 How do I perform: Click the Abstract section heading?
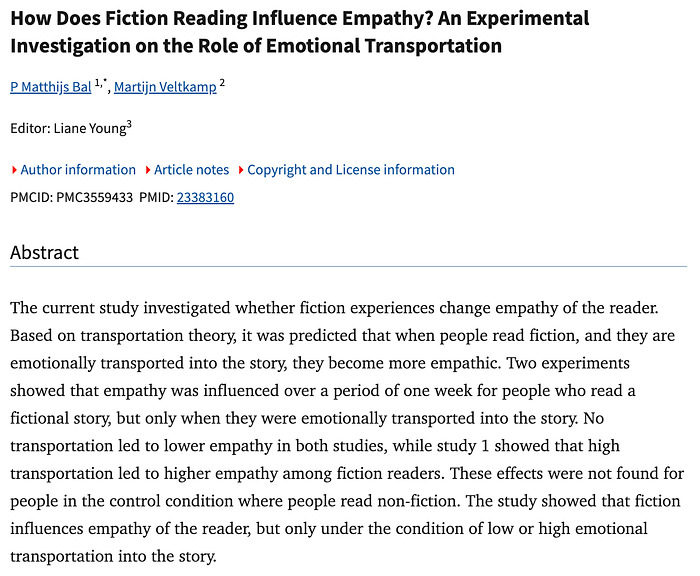[44, 252]
